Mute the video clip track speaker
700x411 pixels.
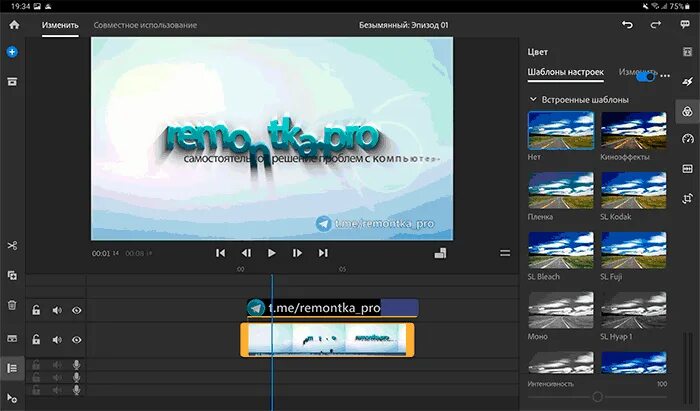[57, 340]
